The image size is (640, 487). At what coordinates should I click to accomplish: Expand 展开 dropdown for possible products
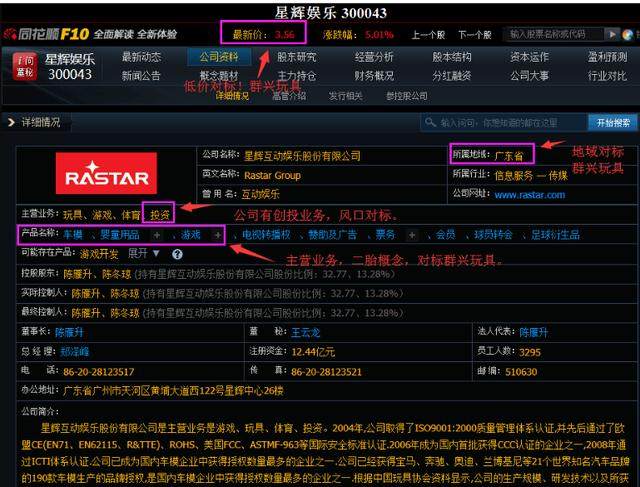(144, 254)
